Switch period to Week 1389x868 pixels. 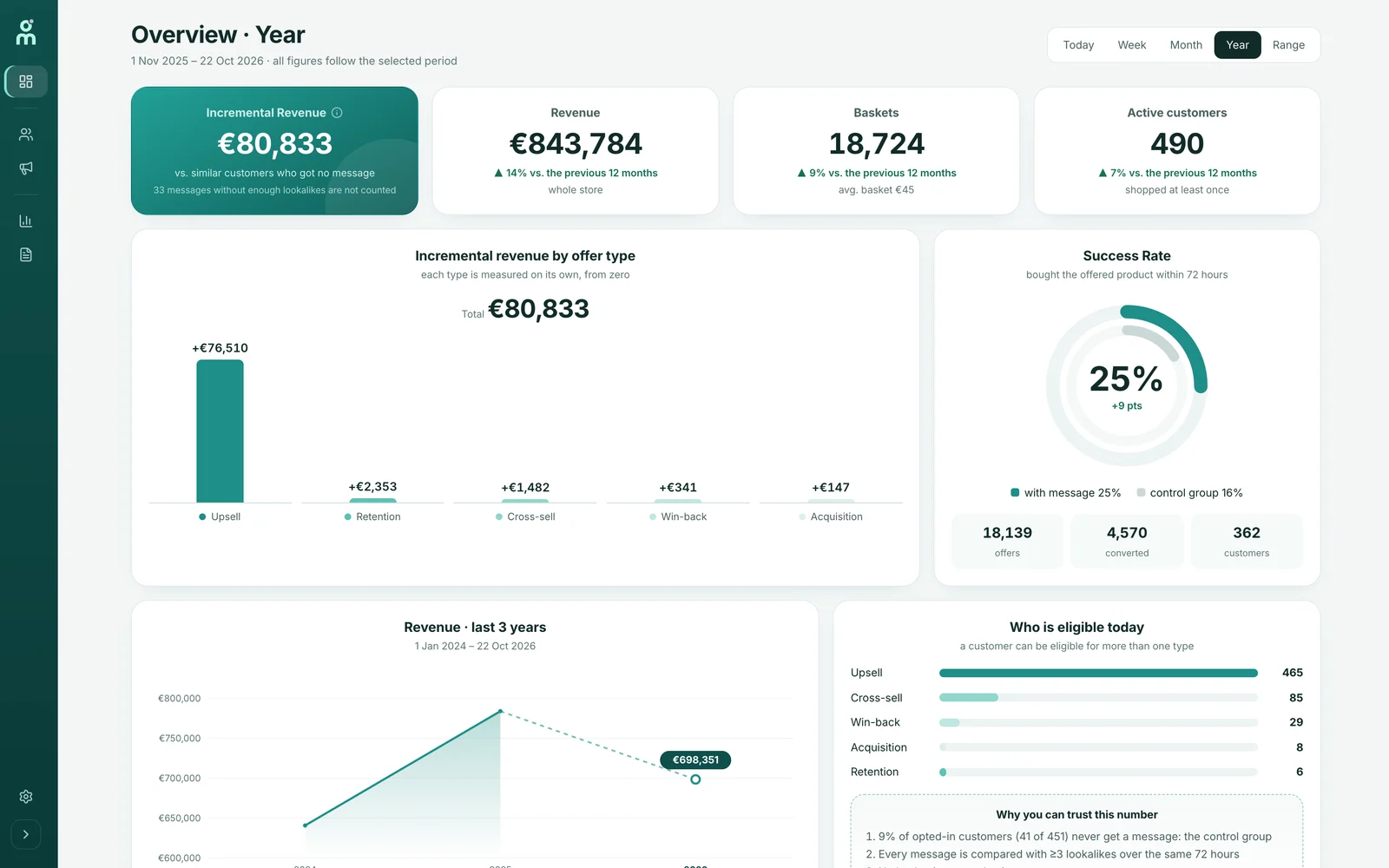click(x=1132, y=45)
